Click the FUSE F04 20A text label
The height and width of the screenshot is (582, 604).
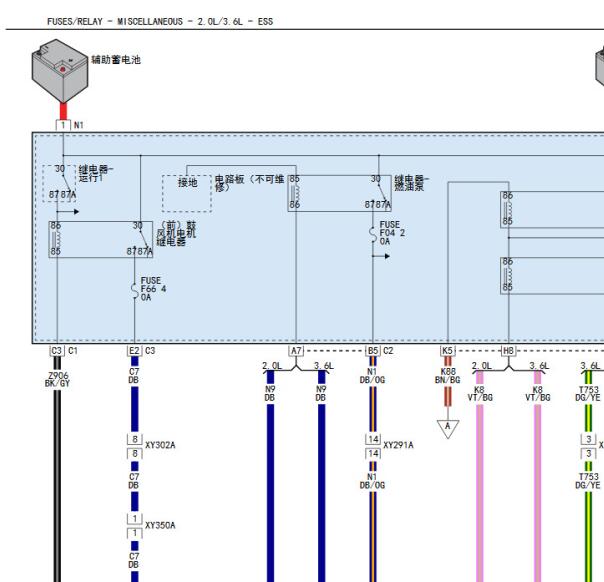(392, 233)
